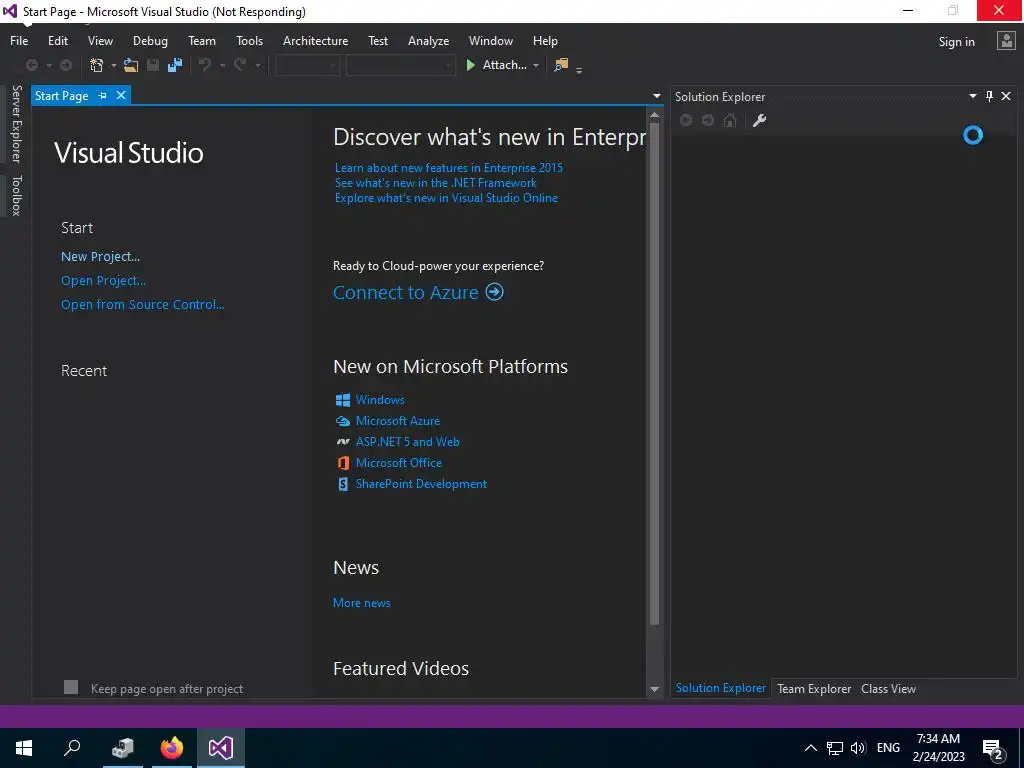
Task: Click the New Project toolbar icon
Action: click(x=97, y=65)
